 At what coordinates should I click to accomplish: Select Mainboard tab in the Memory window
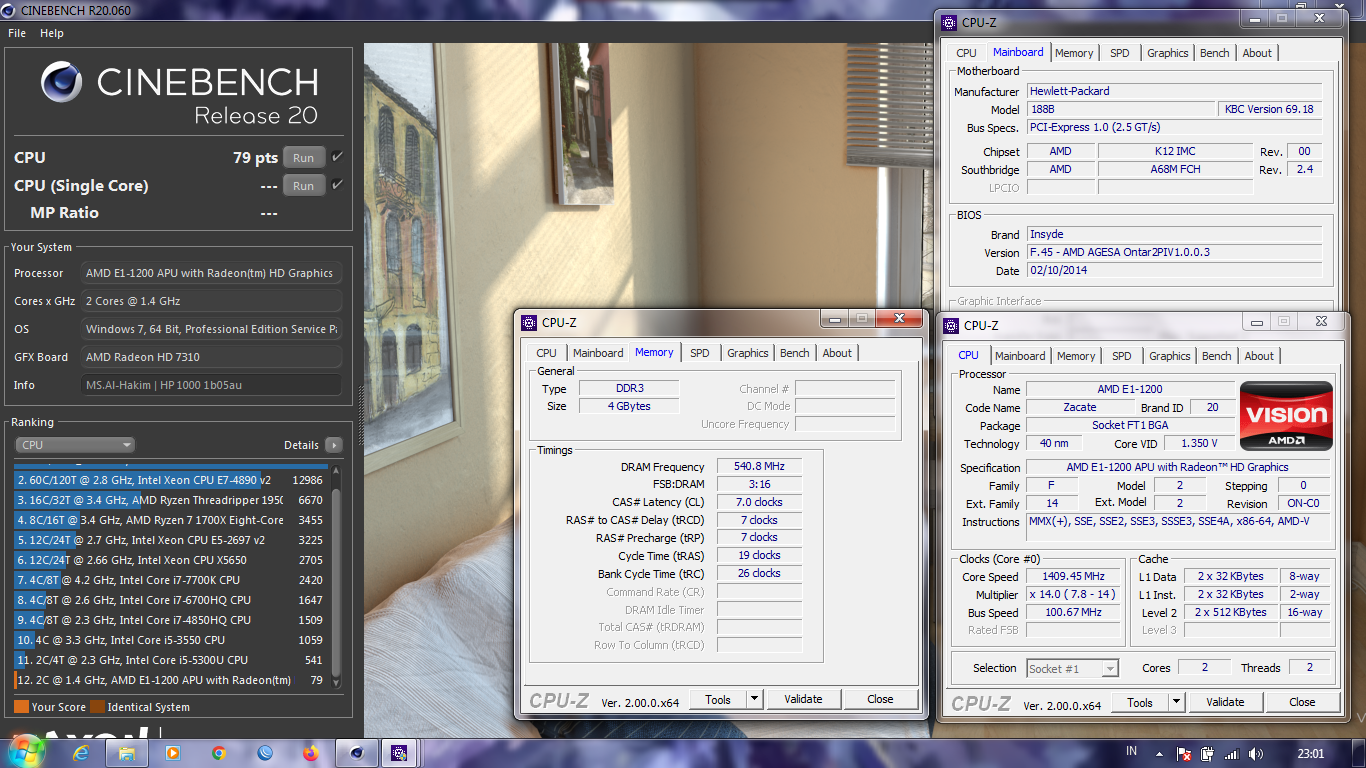(x=598, y=353)
